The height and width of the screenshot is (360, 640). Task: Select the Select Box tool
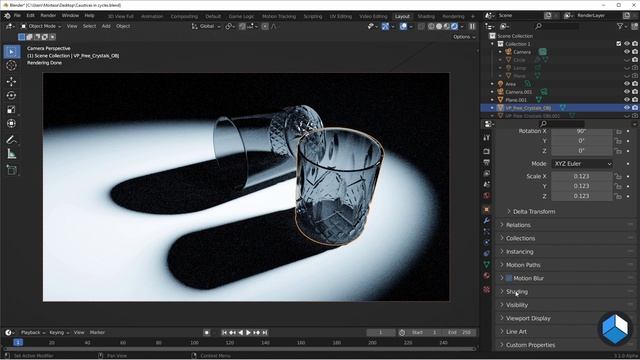pyautogui.click(x=11, y=52)
